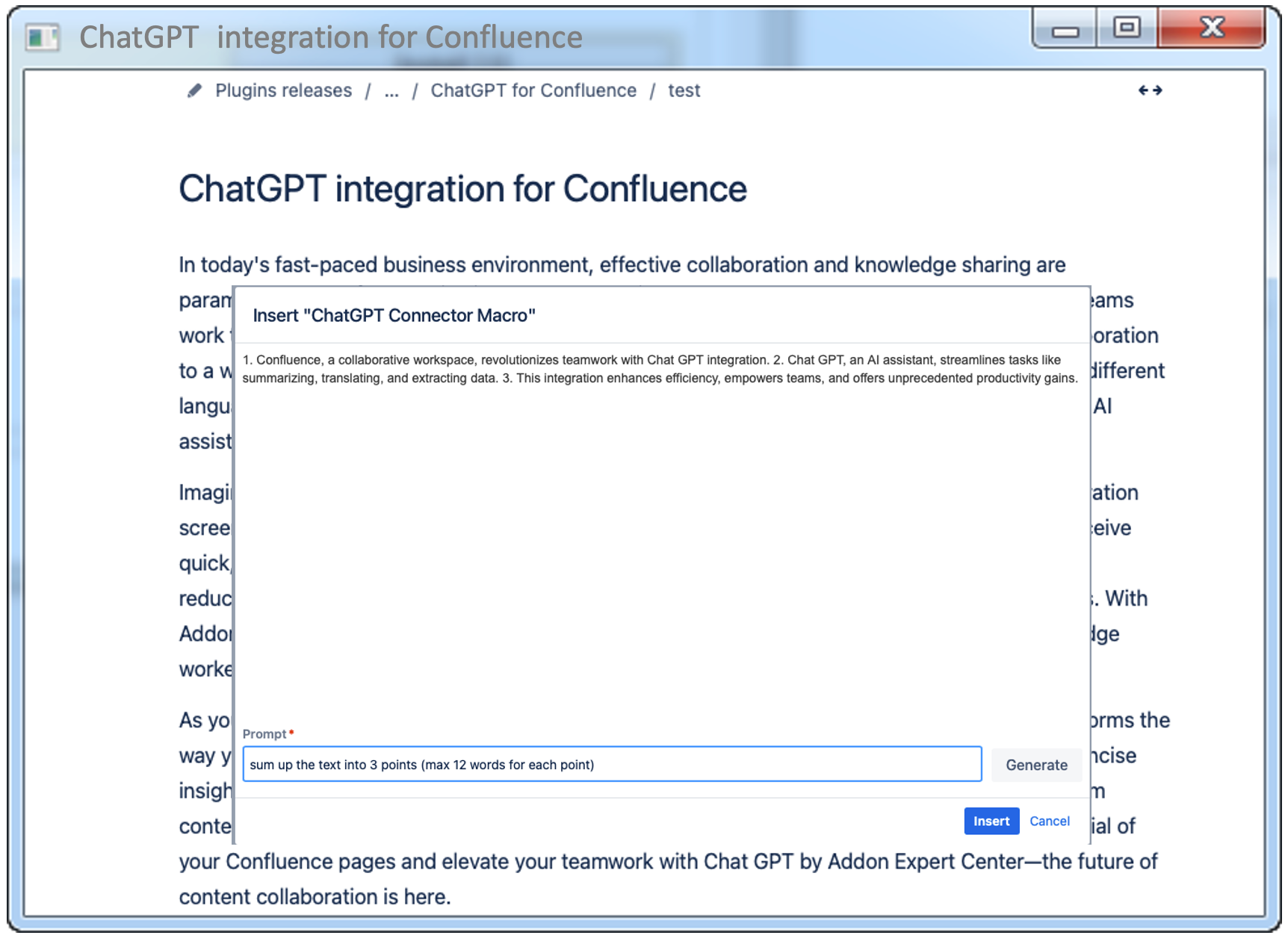This screenshot has width=1288, height=941.
Task: Click the Prompt field label
Action: 264,734
